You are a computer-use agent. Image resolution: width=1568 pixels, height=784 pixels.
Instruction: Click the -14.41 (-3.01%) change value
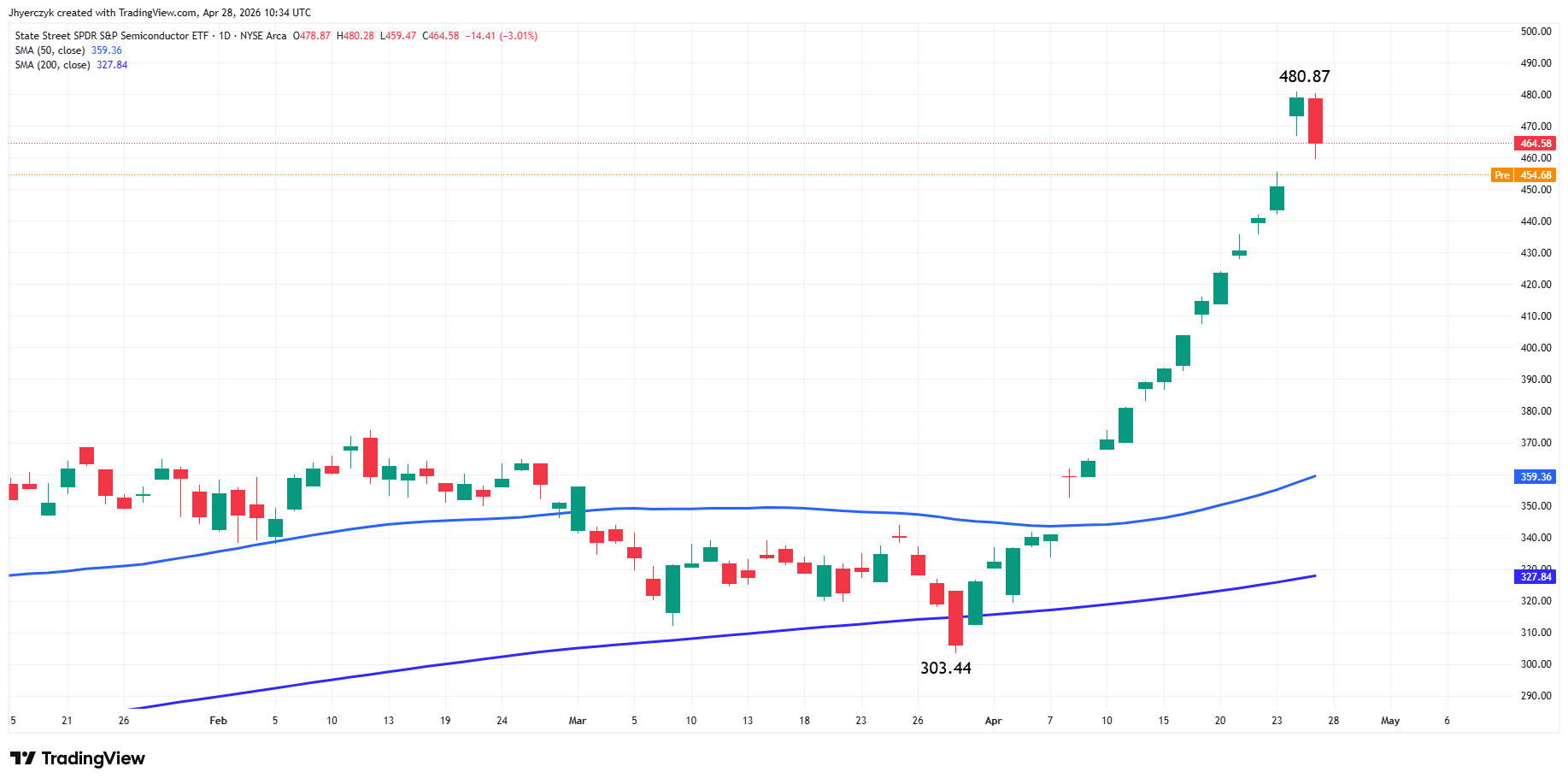(x=502, y=36)
